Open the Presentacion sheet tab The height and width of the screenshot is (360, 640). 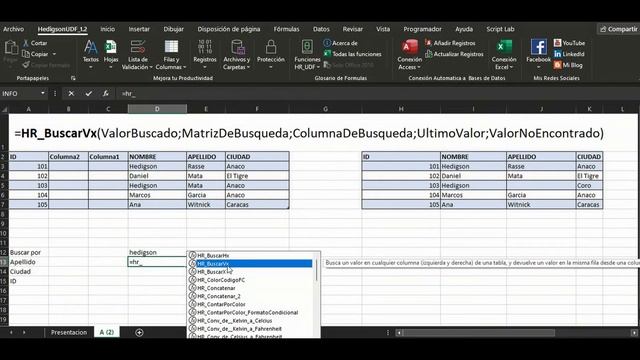coord(69,333)
